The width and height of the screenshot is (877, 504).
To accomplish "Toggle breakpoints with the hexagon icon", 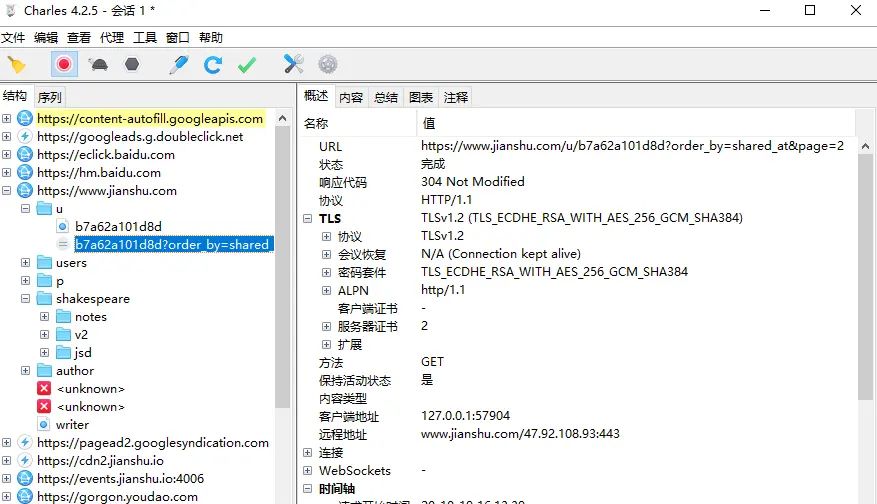I will click(132, 64).
